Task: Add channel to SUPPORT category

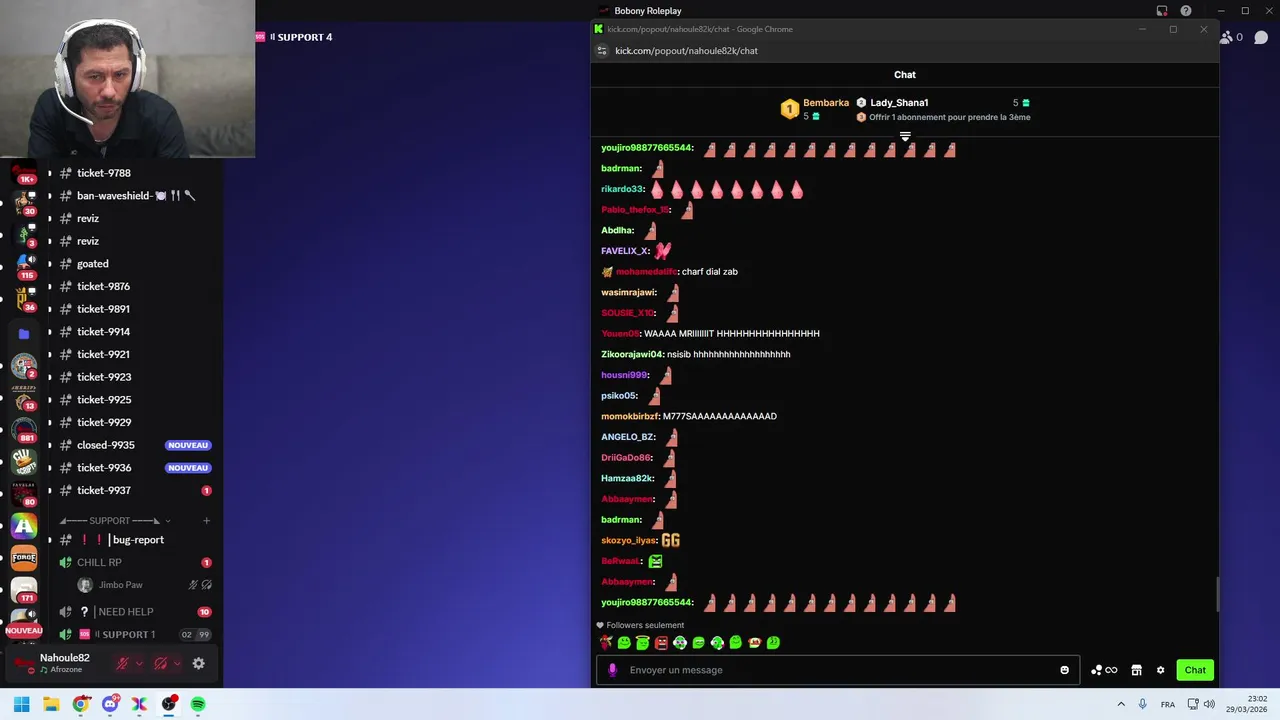Action: [x=206, y=520]
